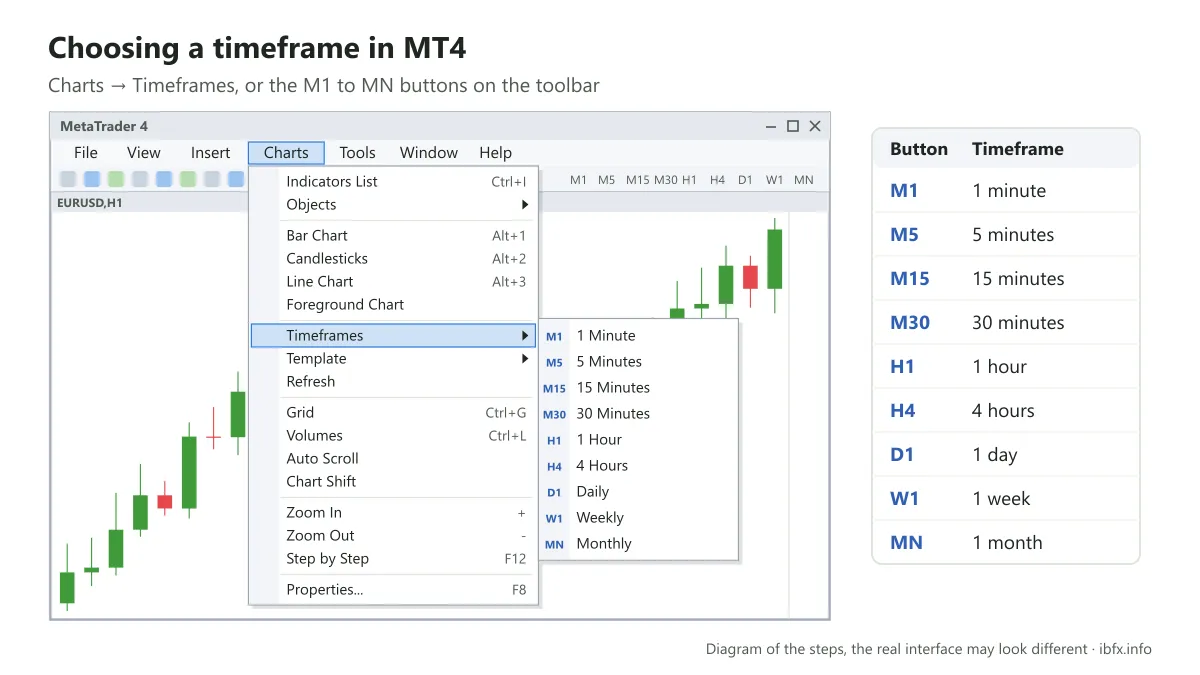Open Indicators List from the Charts menu
This screenshot has width=1200, height=675.
coord(394,182)
